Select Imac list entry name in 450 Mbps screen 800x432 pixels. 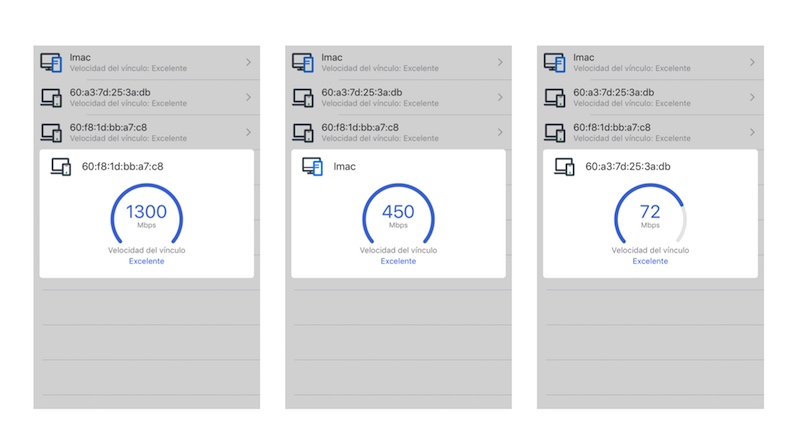point(334,58)
